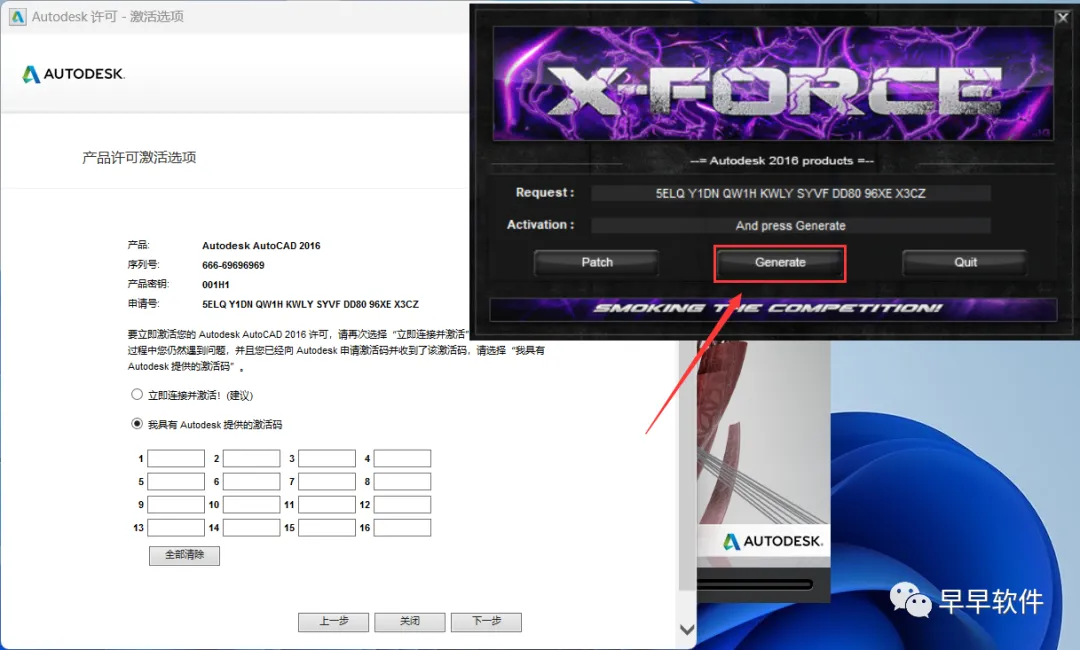Screen dimensions: 1080x650
Task: Click the Autodesk icon in the title bar
Action: [x=17, y=17]
